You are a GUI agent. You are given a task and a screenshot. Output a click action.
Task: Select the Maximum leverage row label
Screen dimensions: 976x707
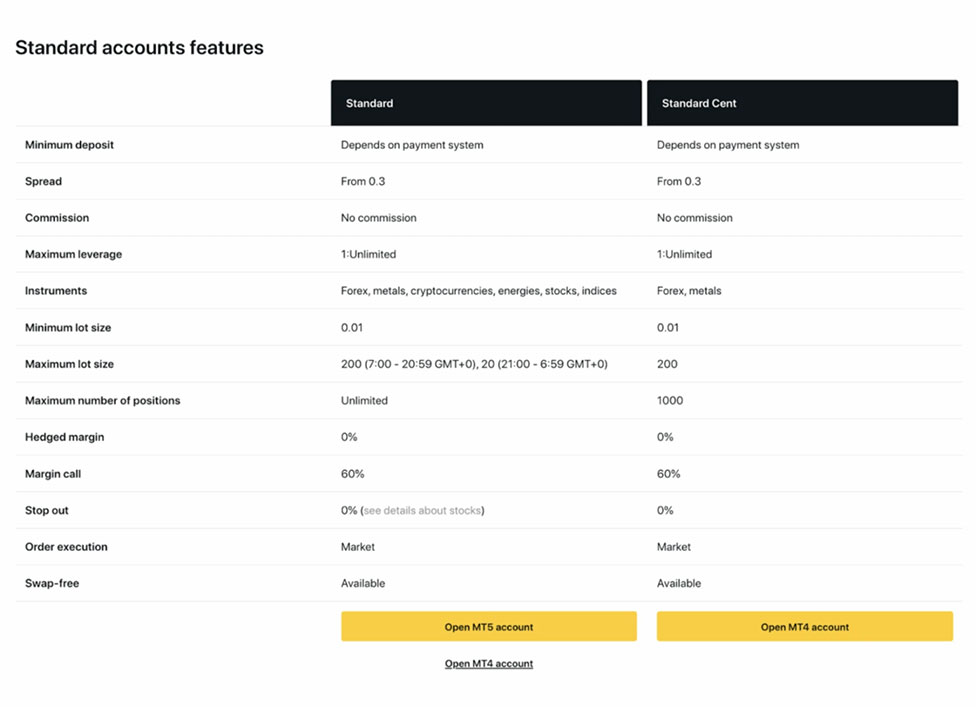coord(73,255)
